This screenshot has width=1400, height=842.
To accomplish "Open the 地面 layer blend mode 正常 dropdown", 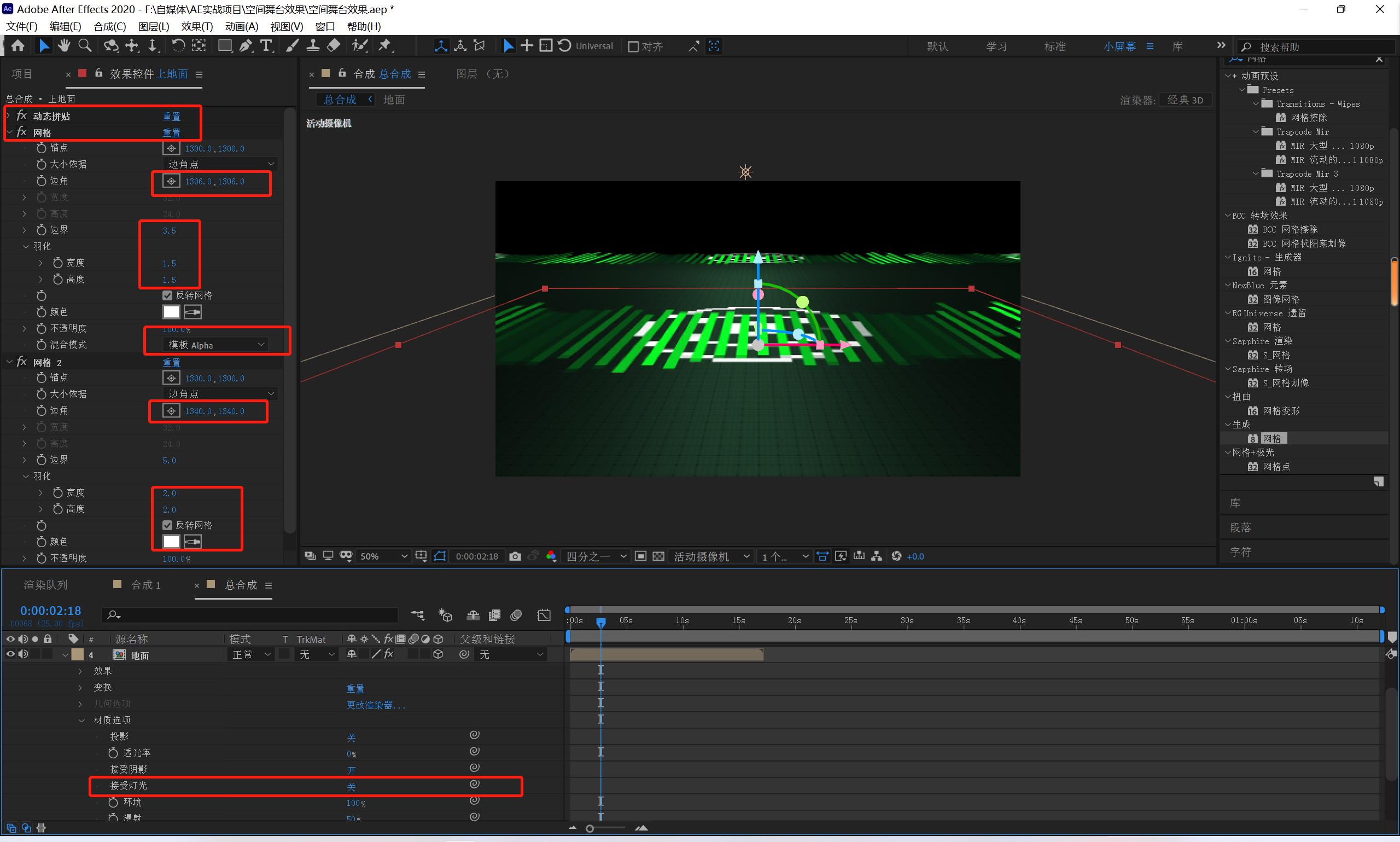I will pos(251,655).
